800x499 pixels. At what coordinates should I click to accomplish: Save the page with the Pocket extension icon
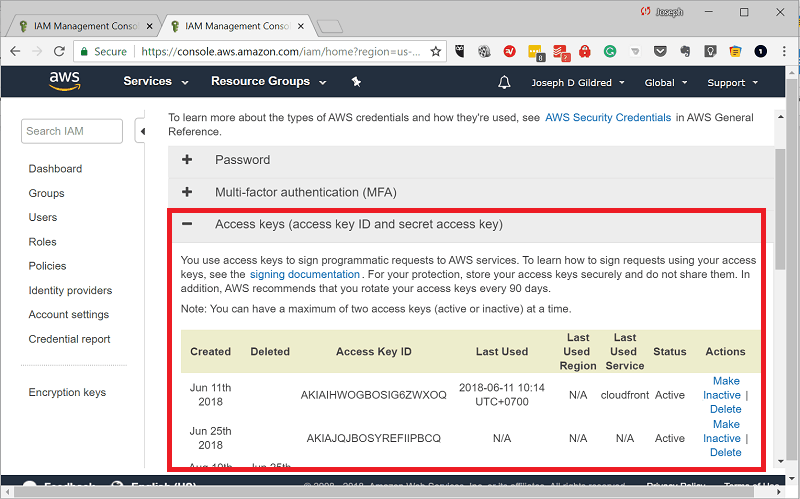coord(660,51)
